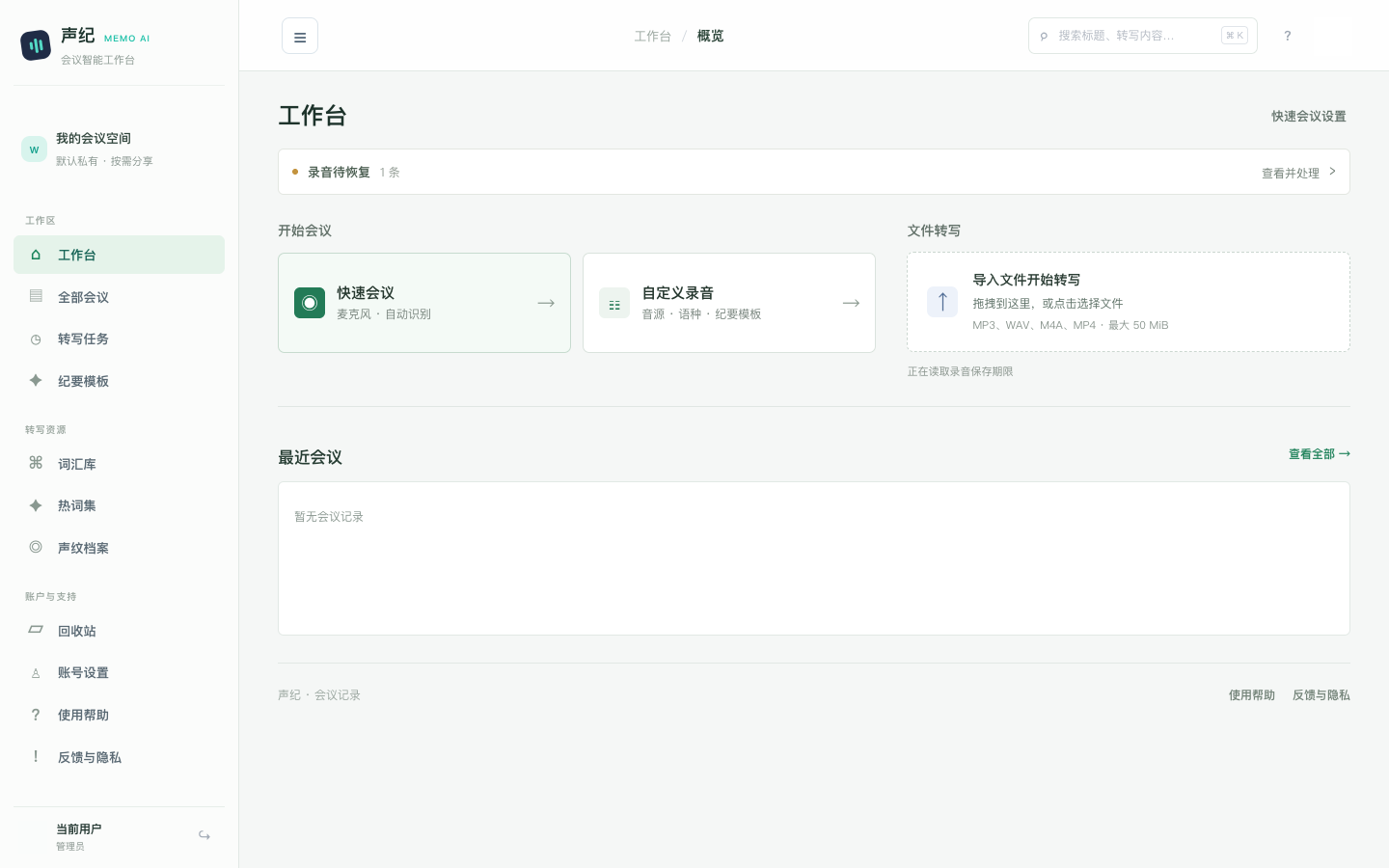Click the W avatar of 我的会议空间
Viewport: 1389px width, 868px height.
point(34,149)
